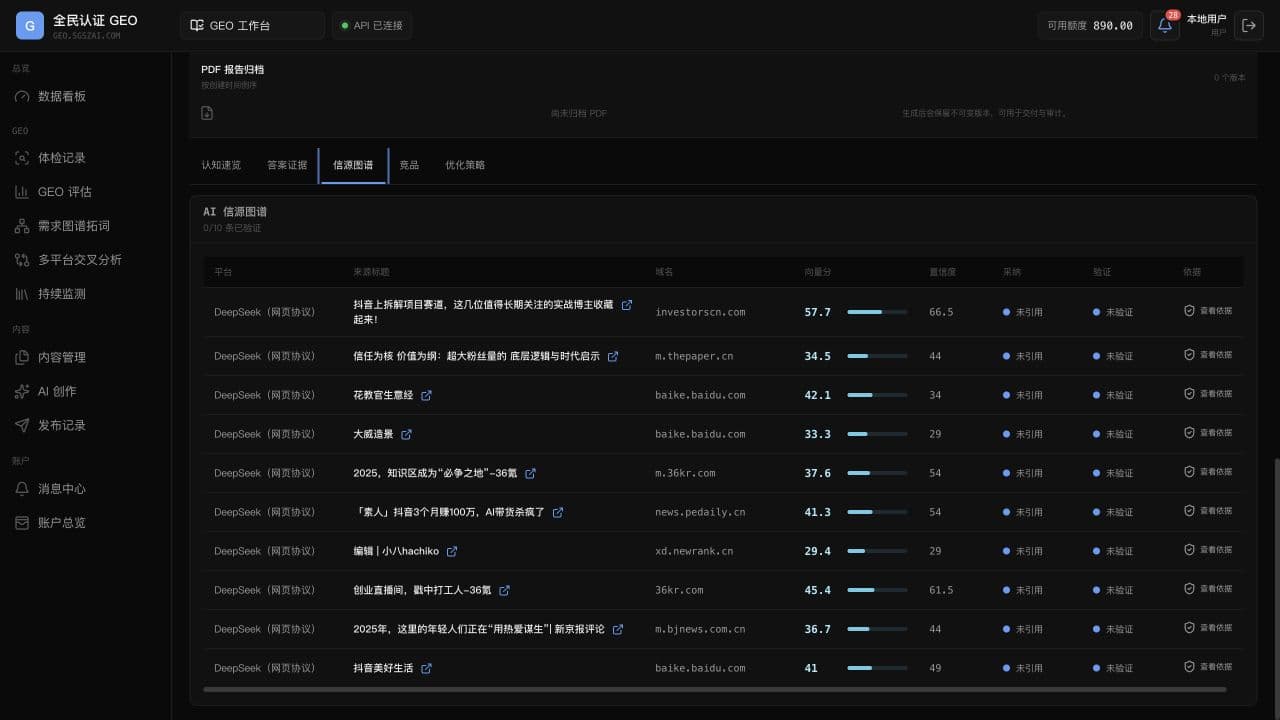
Task: Open external link icon for 大威造景
Action: [x=406, y=434]
